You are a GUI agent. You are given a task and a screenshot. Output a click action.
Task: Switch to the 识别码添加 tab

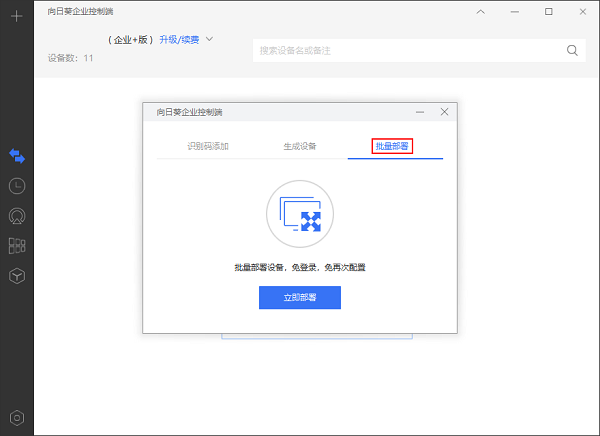coord(208,146)
